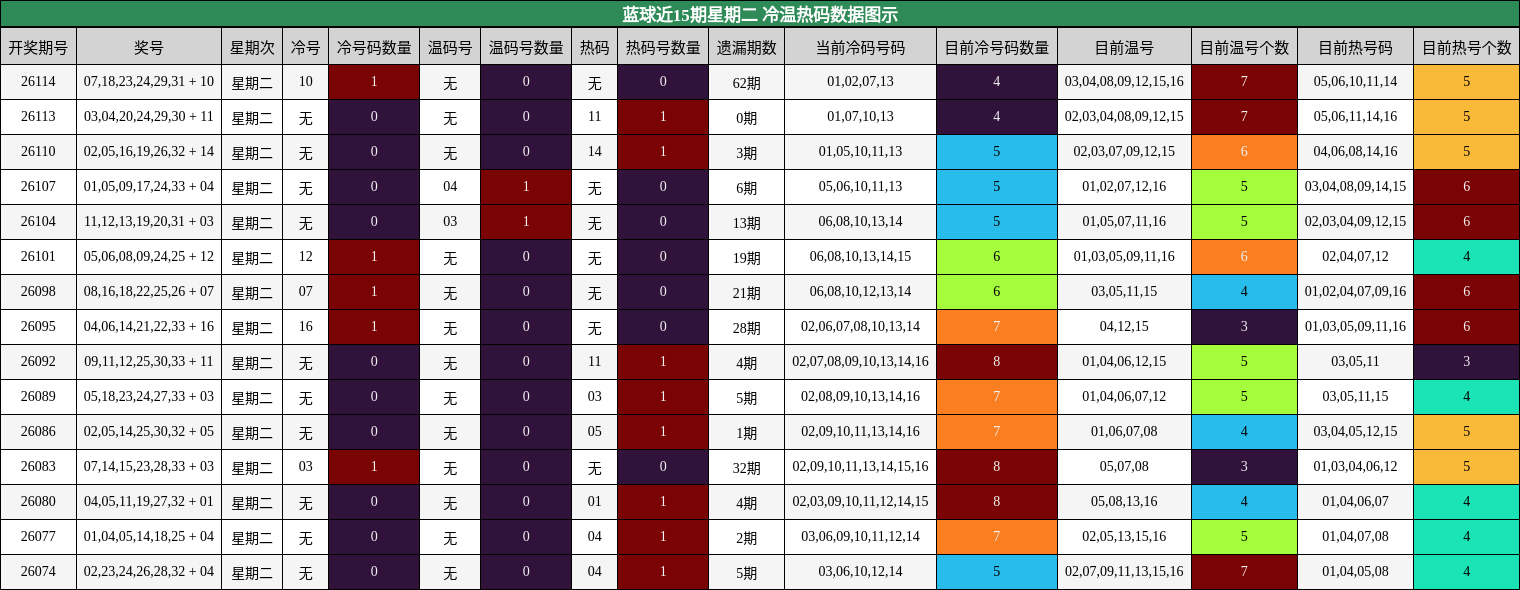
Task: Select prize numbers 09,11,12,25,30,33 + 11
Action: pos(149,362)
